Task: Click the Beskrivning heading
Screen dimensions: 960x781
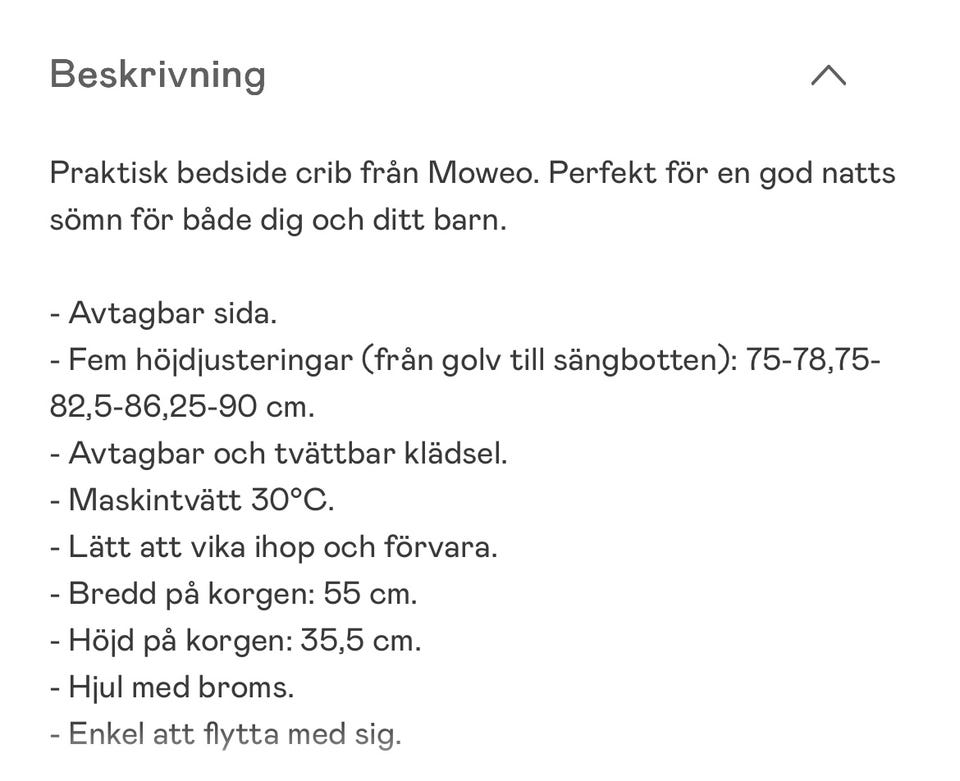Action: 158,75
